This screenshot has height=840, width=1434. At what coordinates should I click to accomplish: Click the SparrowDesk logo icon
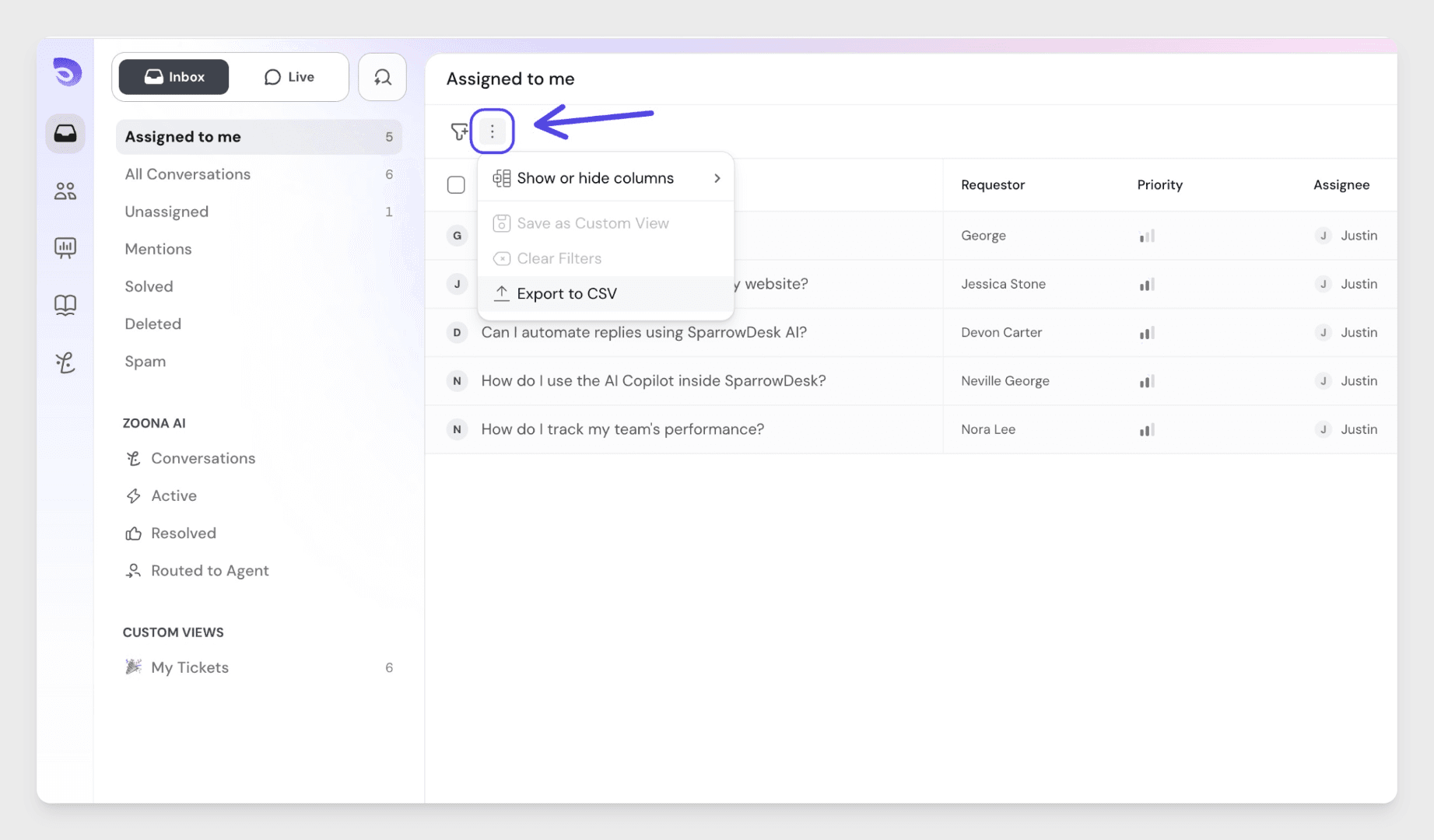[67, 72]
